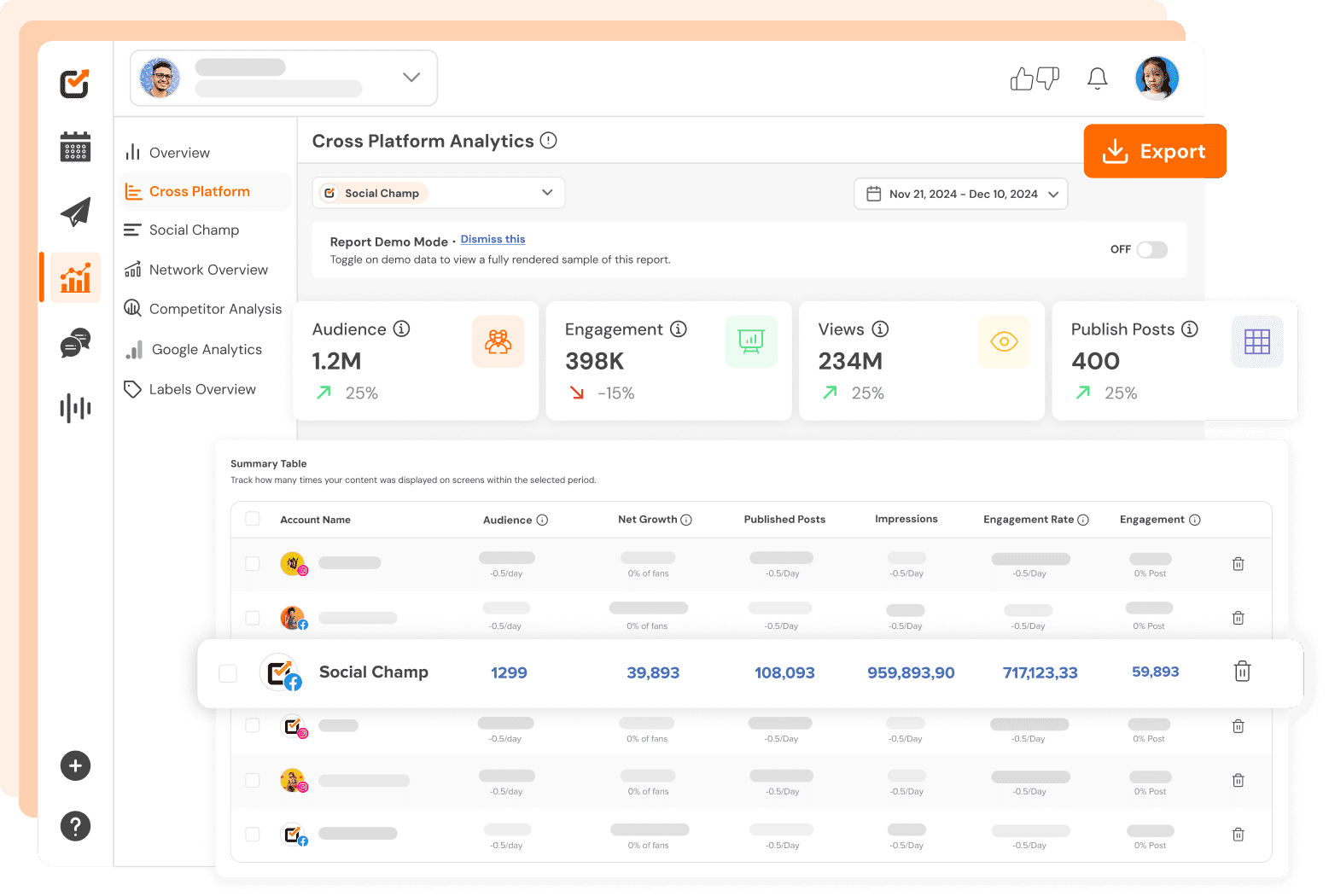
Task: Toggle the Report Demo Mode switch on
Action: coord(1151,249)
